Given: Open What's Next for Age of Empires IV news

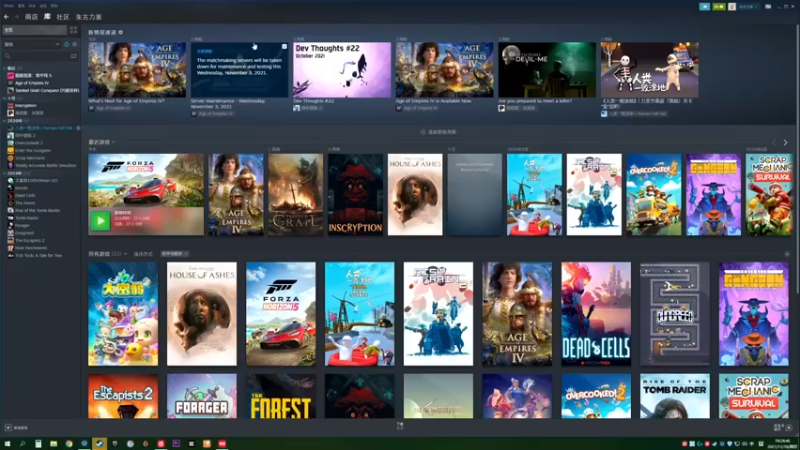Looking at the screenshot, I should (x=137, y=70).
